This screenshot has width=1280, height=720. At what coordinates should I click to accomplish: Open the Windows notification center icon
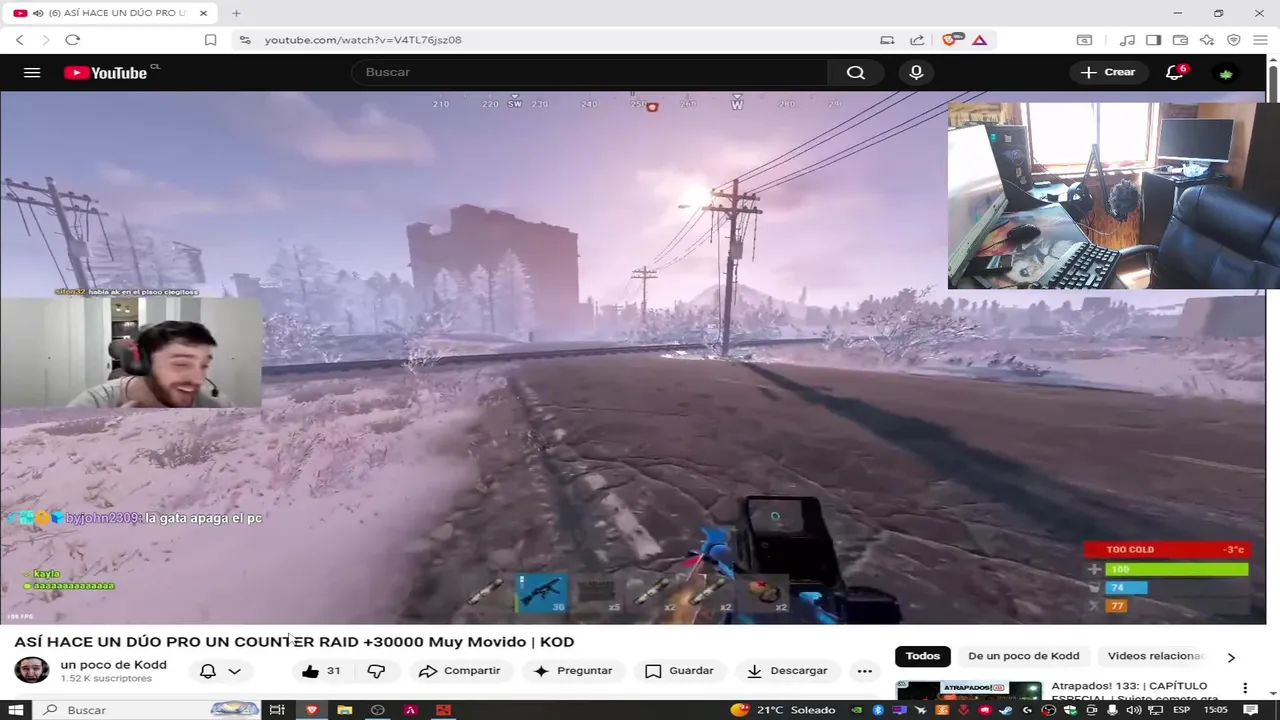pos(1251,710)
